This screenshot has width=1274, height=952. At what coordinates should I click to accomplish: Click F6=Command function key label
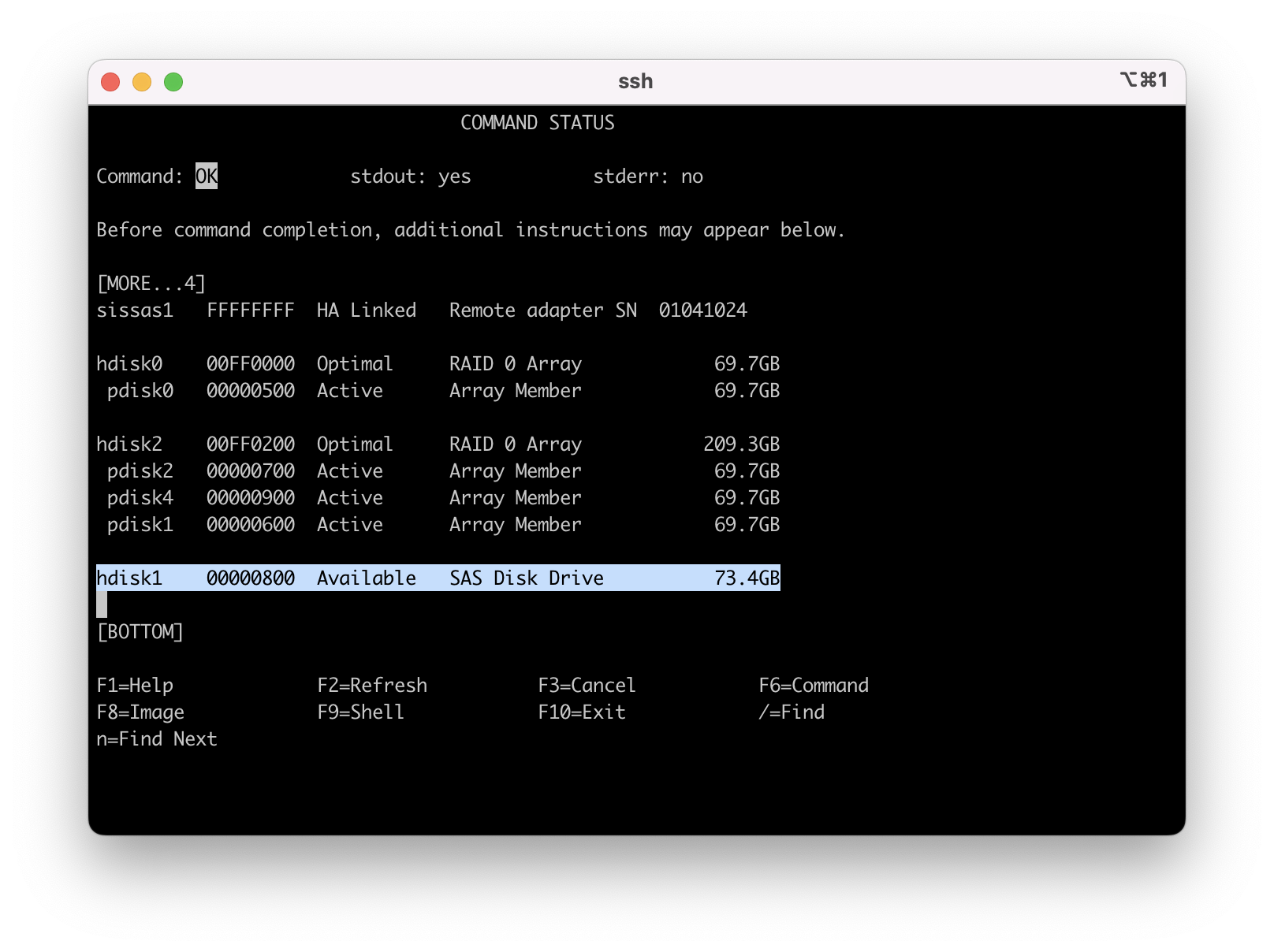coord(814,686)
